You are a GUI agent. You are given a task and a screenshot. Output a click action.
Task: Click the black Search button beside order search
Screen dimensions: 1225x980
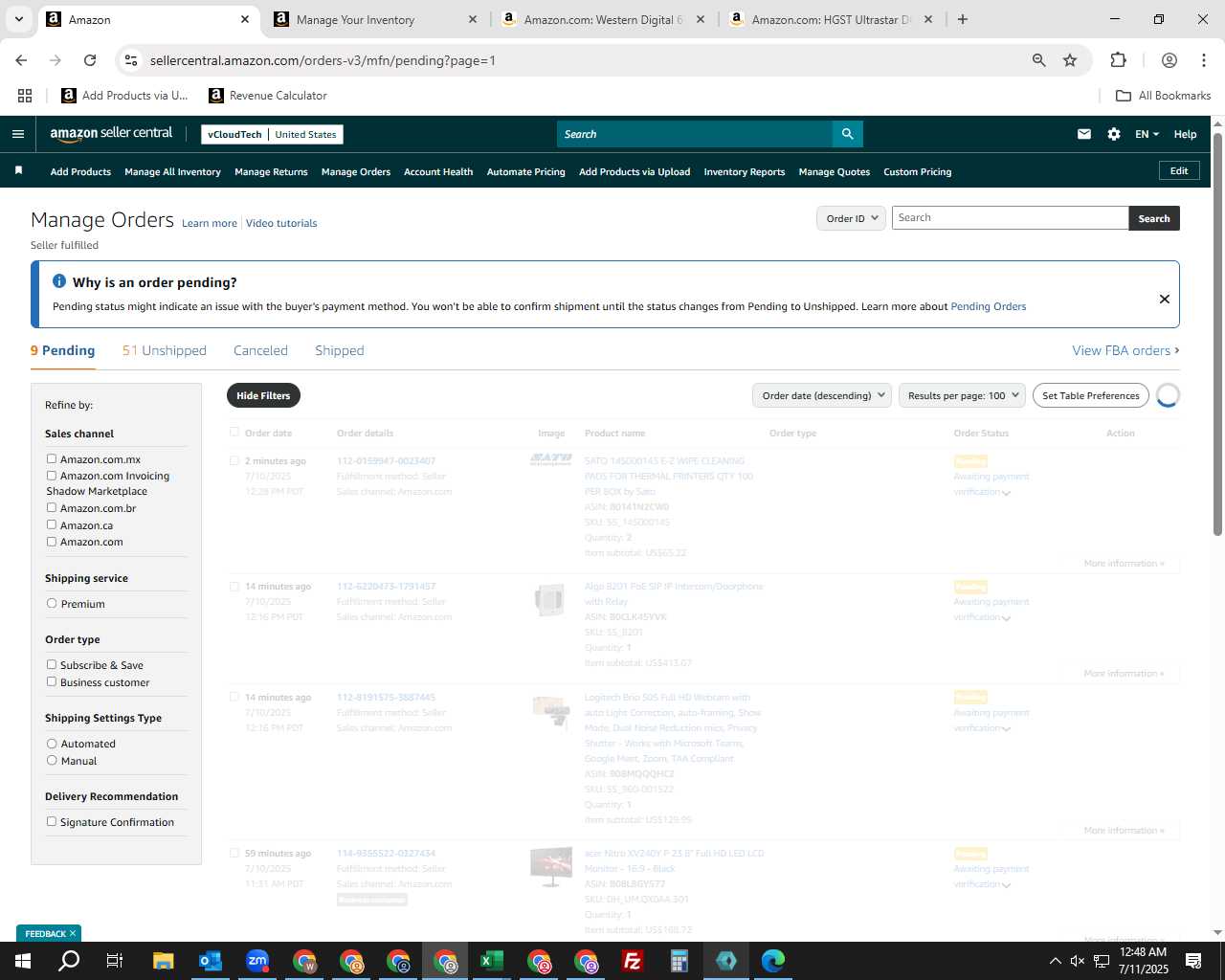[x=1154, y=218]
